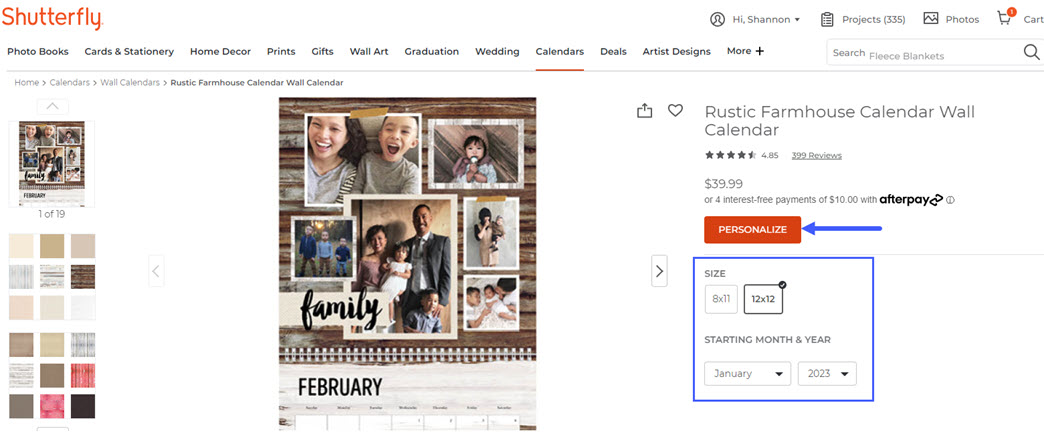Click the Afterpay info icon
Screen dimensions: 1044x432
pos(950,200)
